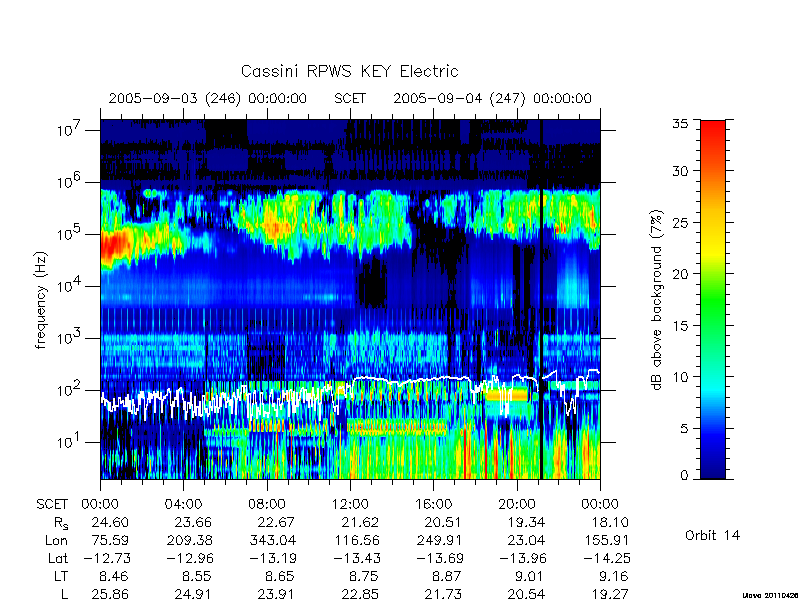The width and height of the screenshot is (800, 600).
Task: Click the Rs value 21.62
Action: point(360,522)
